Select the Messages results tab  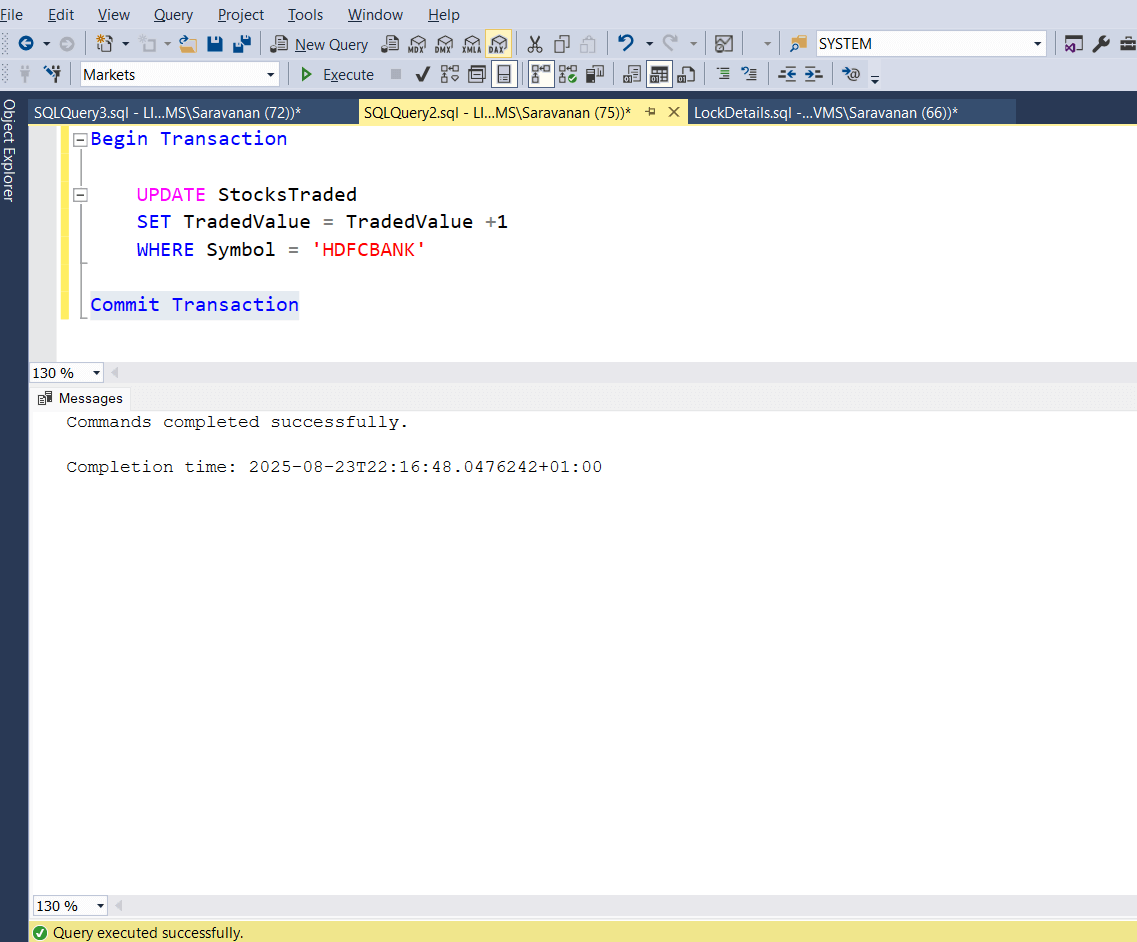click(80, 398)
